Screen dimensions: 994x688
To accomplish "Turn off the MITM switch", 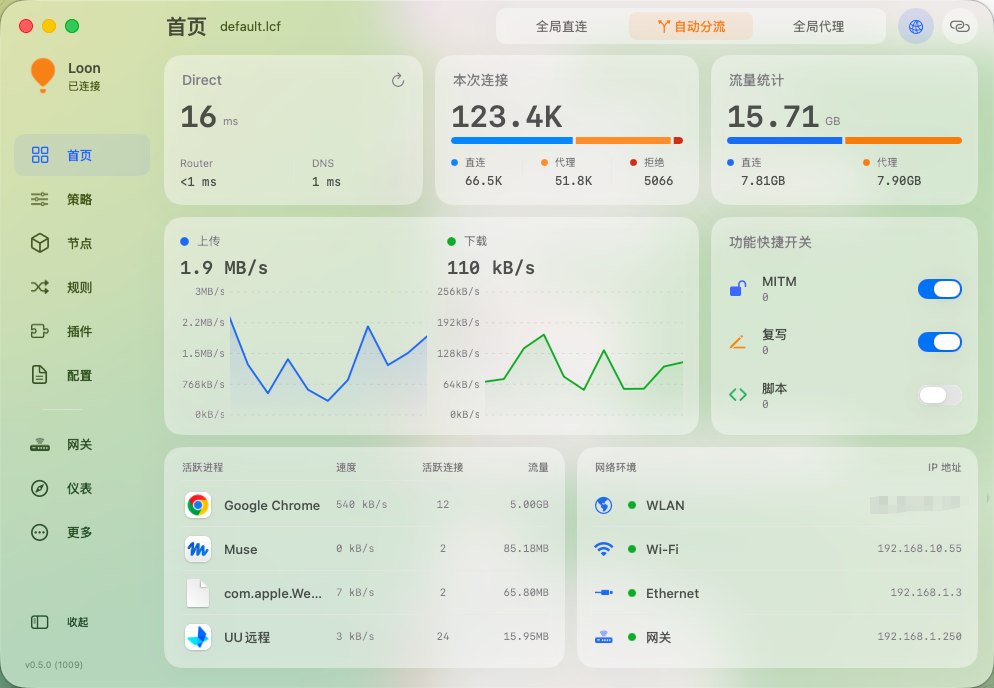I will pyautogui.click(x=939, y=289).
